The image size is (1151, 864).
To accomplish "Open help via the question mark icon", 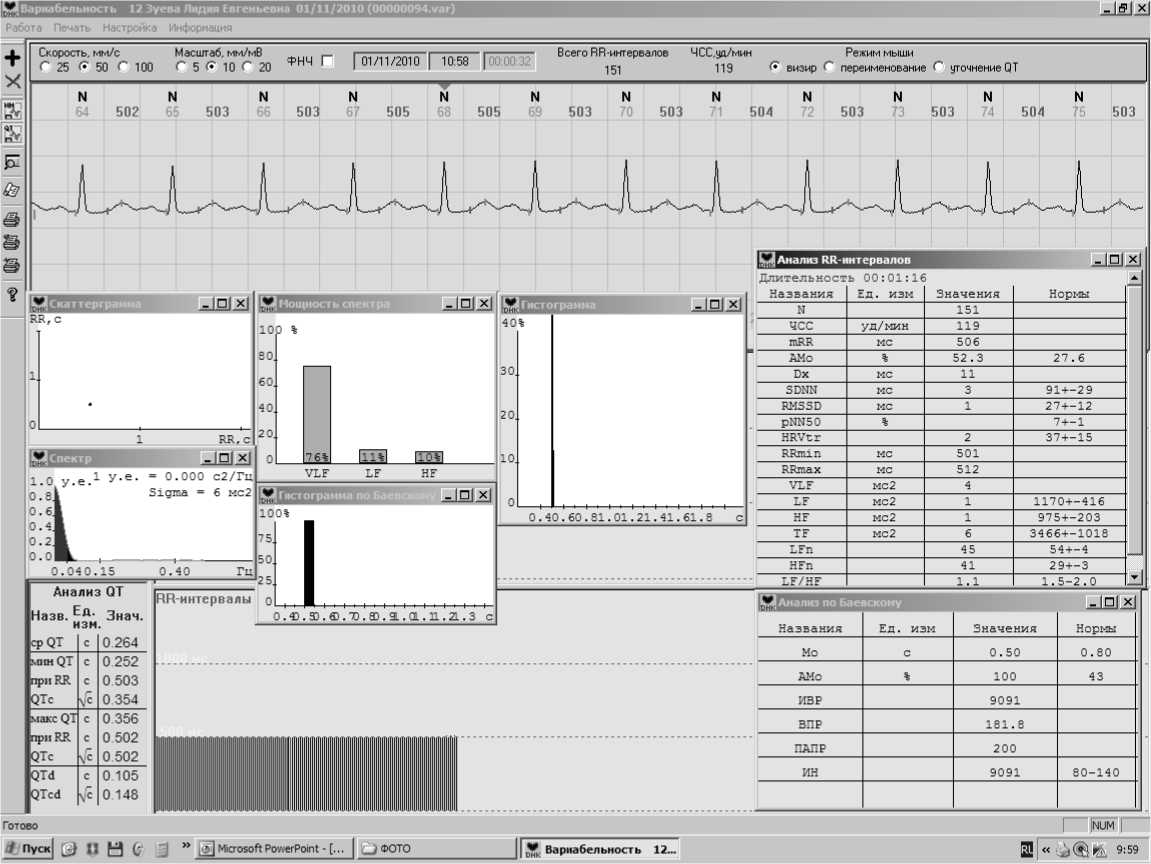I will pos(12,294).
